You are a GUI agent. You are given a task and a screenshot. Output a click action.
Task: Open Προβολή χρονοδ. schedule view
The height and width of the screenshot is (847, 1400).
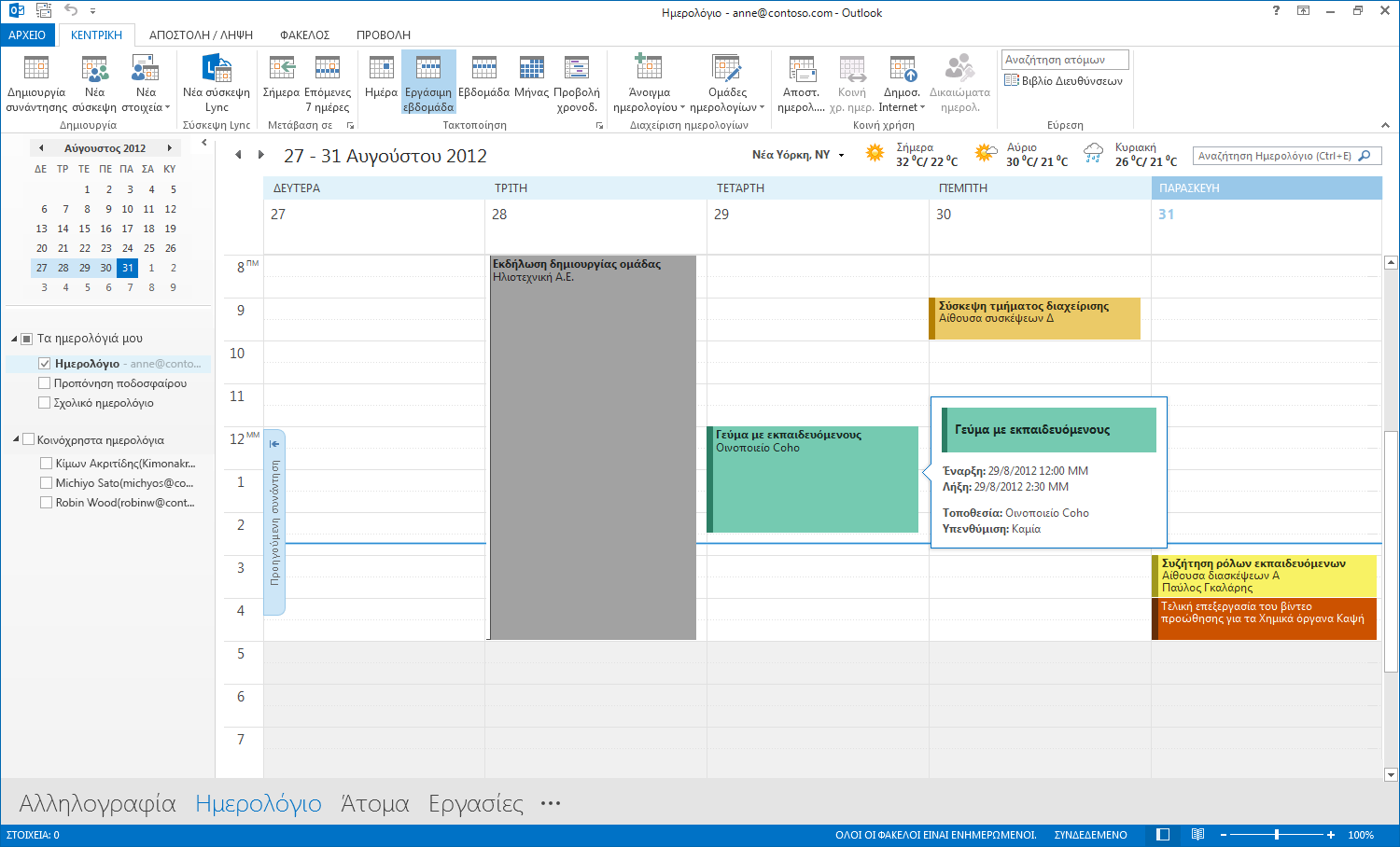577,83
